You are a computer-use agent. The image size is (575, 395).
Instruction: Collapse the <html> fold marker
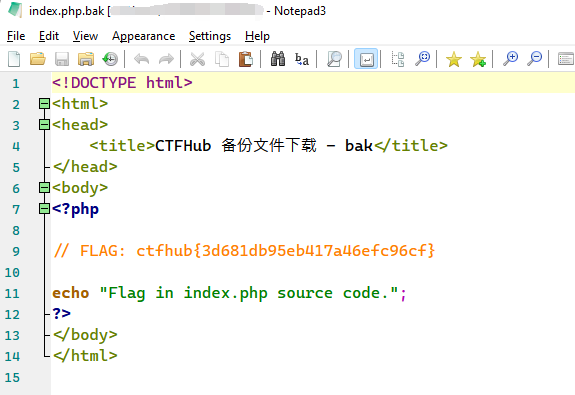click(44, 104)
